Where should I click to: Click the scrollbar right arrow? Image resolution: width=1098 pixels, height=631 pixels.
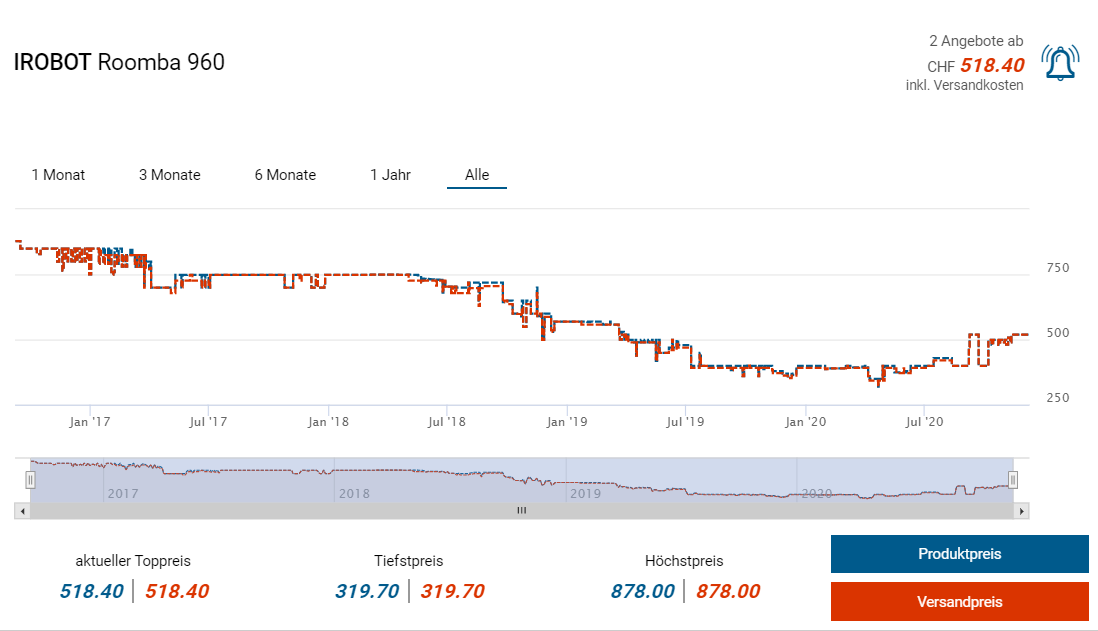pyautogui.click(x=1021, y=511)
